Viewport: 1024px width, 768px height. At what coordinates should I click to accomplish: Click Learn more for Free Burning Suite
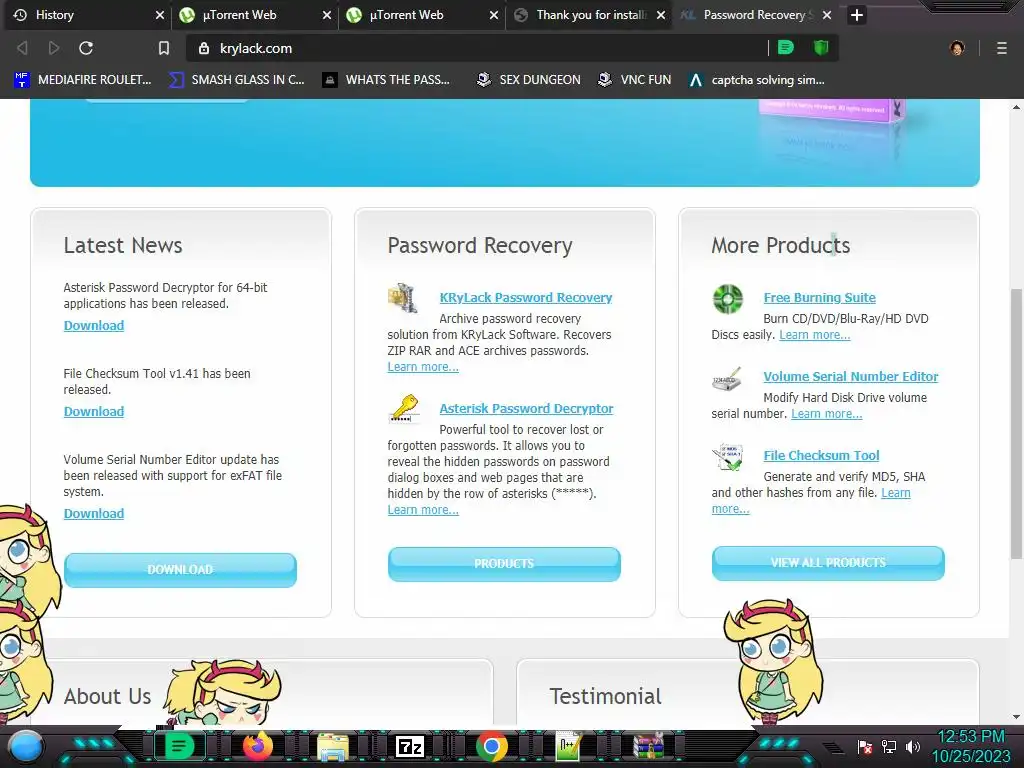815,334
